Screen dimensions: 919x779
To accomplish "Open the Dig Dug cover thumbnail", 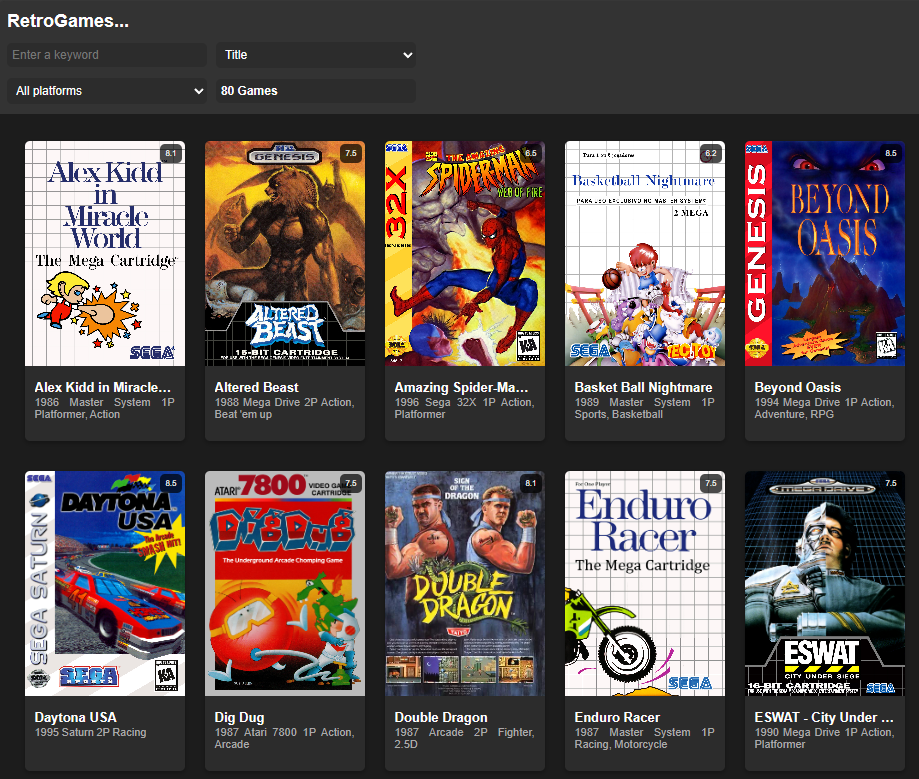I will click(x=284, y=583).
